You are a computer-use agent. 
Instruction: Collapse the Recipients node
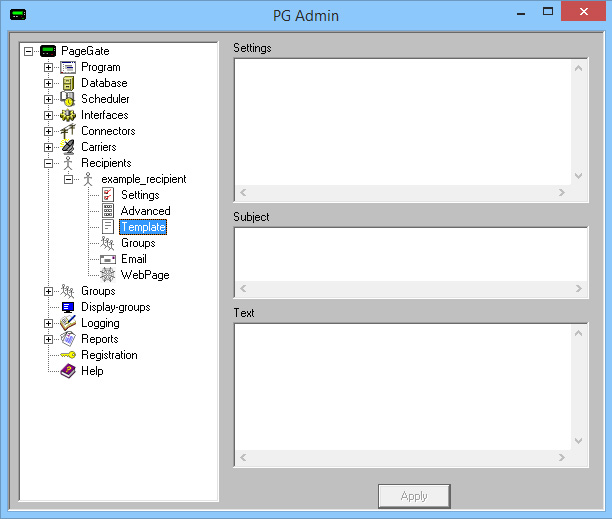[x=48, y=164]
